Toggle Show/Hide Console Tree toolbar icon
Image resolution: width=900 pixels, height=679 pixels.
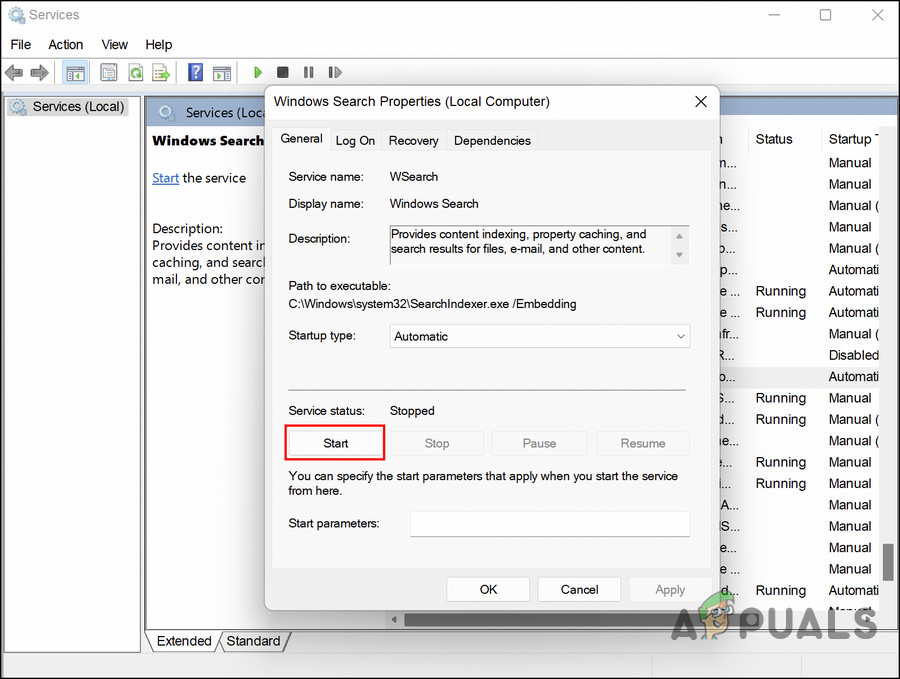(76, 73)
